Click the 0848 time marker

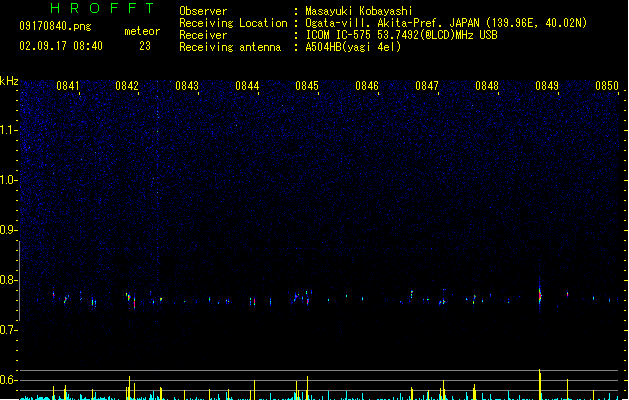[x=487, y=86]
